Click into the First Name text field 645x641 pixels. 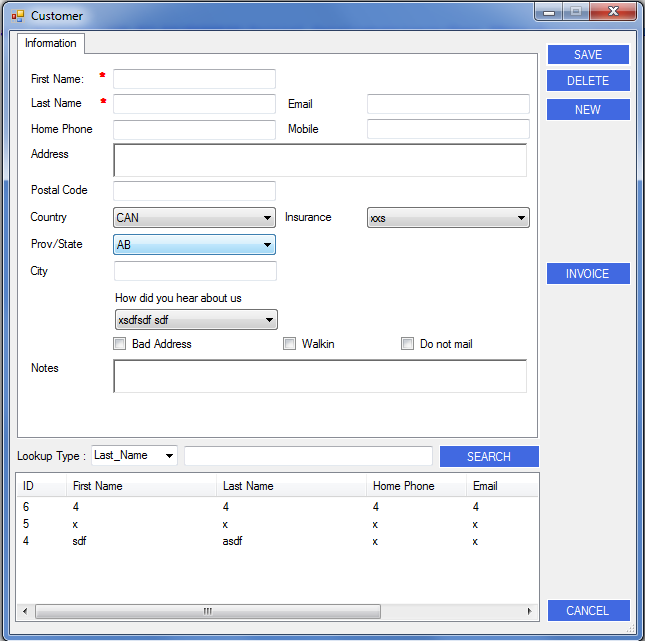tap(194, 79)
